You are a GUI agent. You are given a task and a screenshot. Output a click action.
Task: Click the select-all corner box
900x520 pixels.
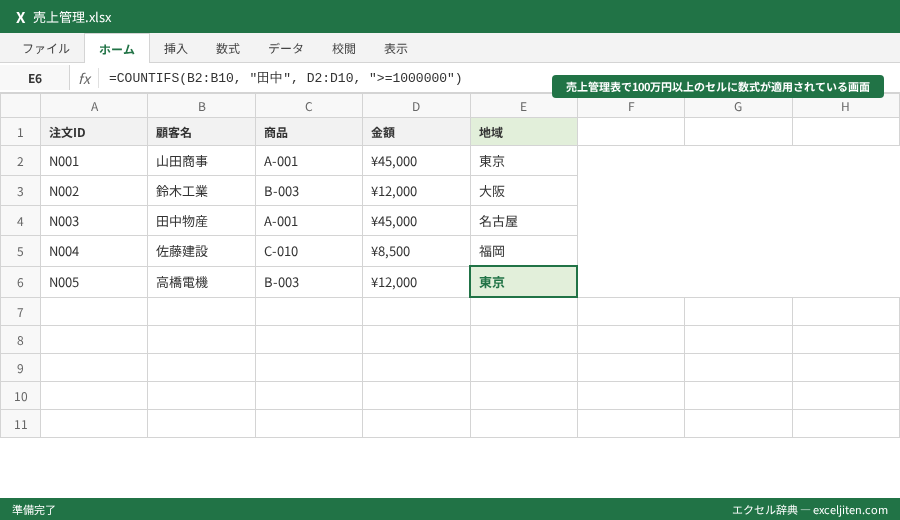tap(20, 106)
